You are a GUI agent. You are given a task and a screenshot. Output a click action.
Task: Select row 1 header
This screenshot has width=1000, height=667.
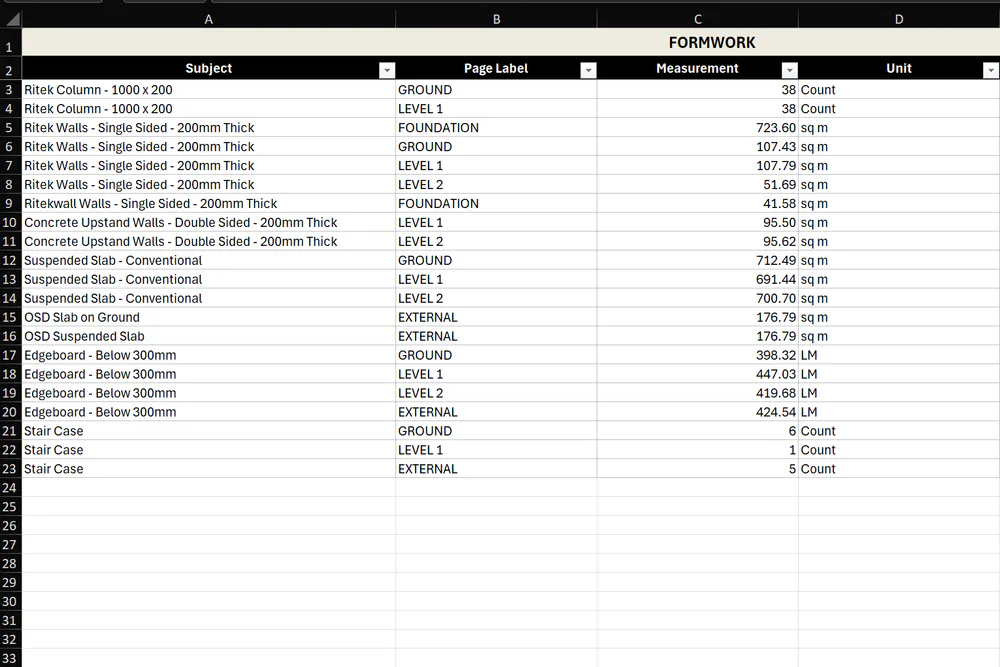pyautogui.click(x=10, y=43)
